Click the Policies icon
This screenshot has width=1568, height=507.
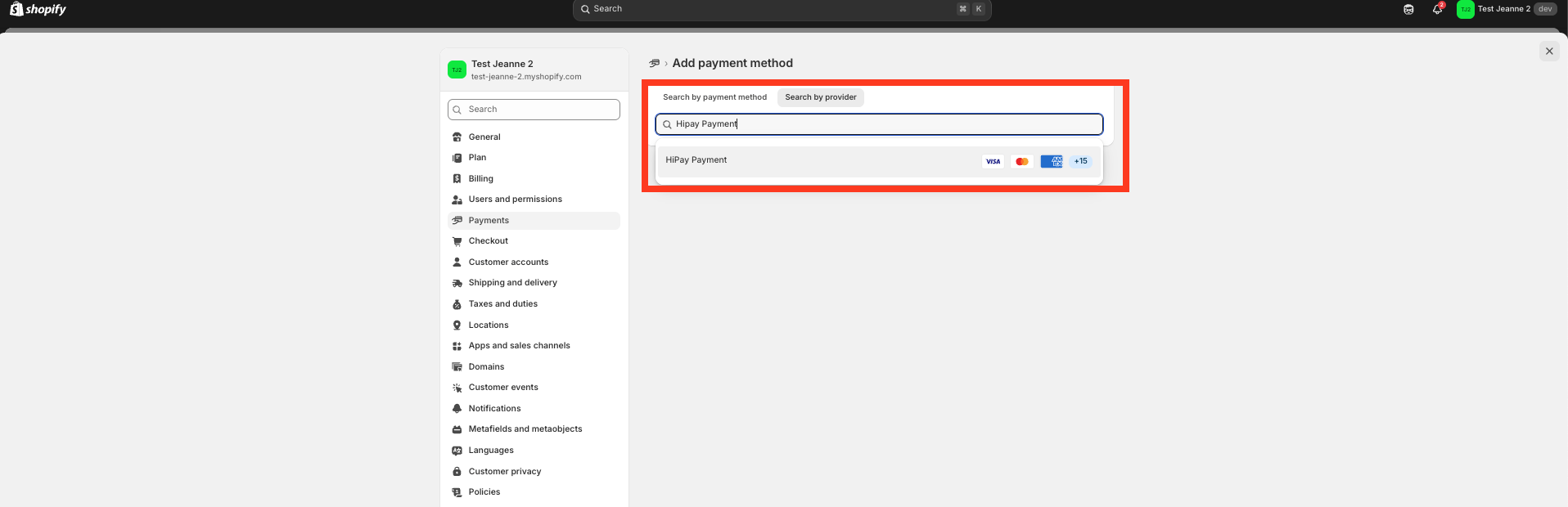457,492
